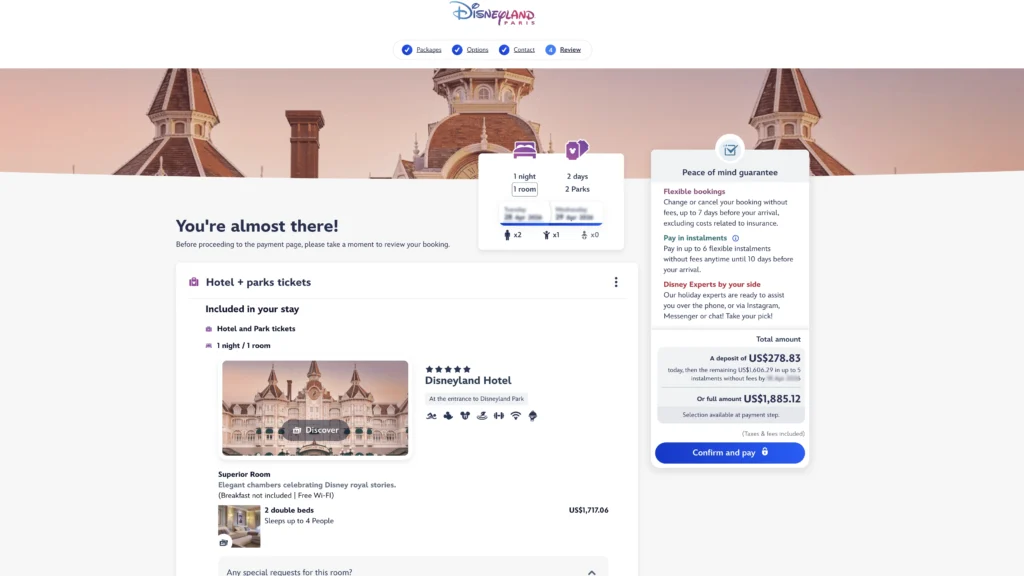Click the Mickey head amenity icon
The height and width of the screenshot is (576, 1024).
(x=464, y=415)
